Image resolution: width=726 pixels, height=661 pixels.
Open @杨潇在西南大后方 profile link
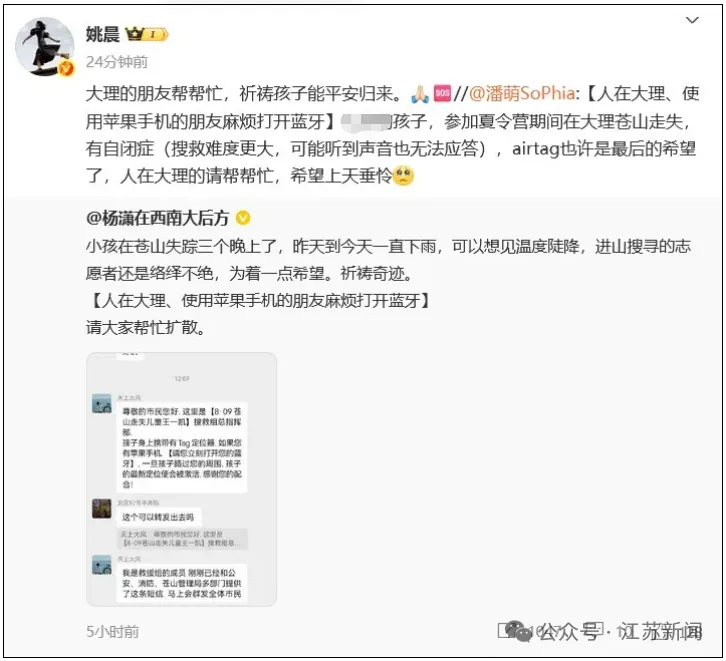pos(157,218)
